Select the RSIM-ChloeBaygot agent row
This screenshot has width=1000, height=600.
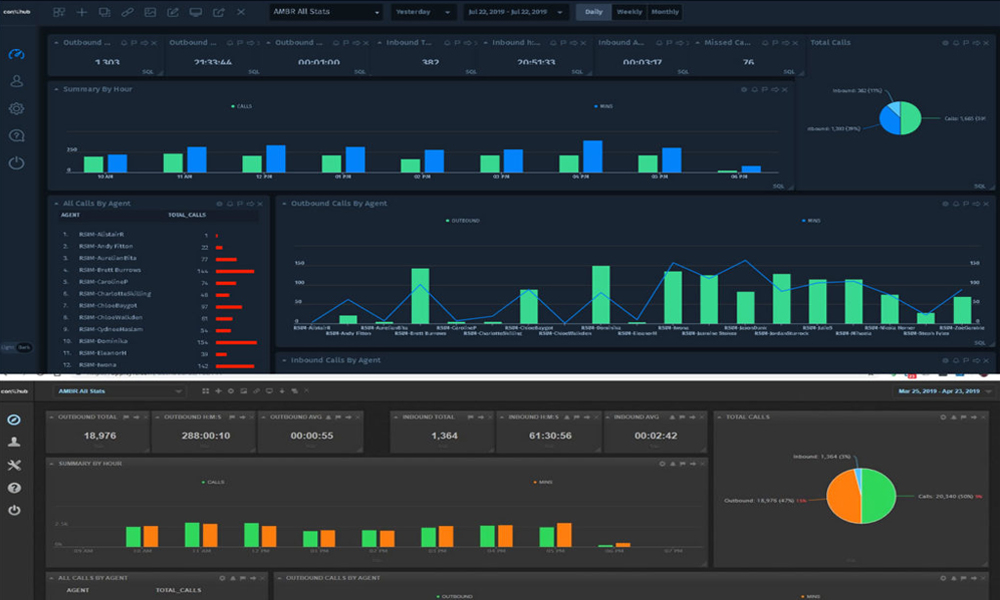(x=159, y=306)
